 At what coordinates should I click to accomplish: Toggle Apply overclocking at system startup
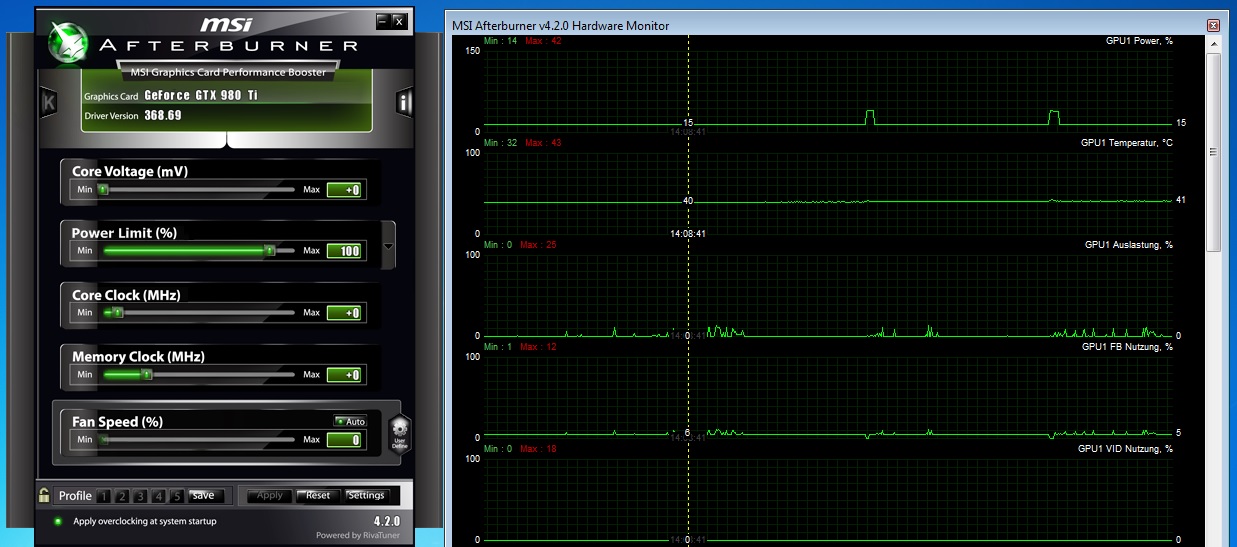tap(58, 521)
